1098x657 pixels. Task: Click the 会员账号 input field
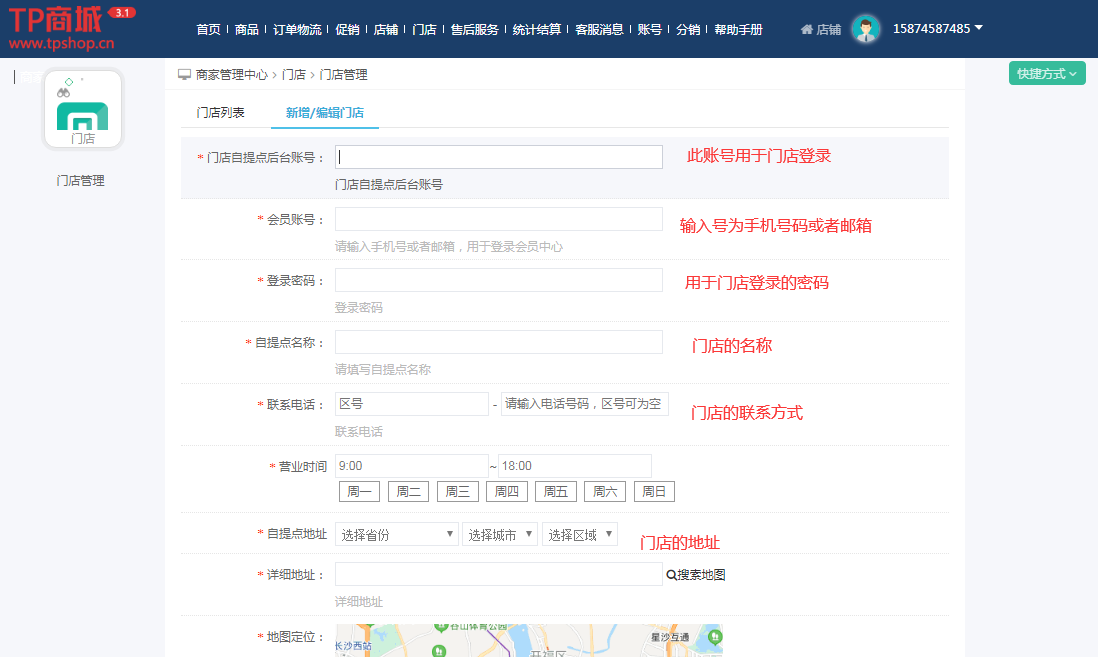point(498,219)
